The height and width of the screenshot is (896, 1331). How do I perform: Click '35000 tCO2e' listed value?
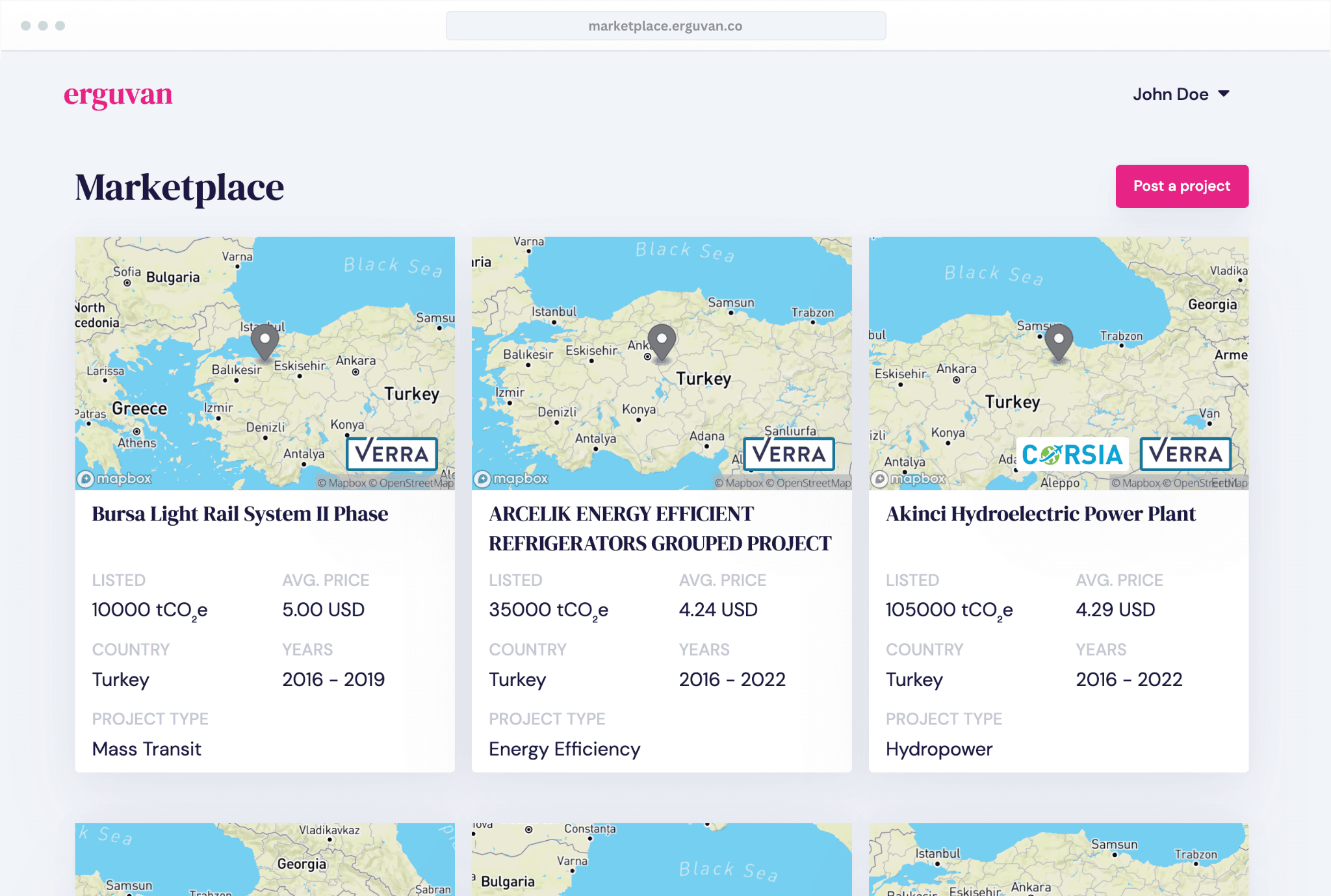click(x=549, y=611)
